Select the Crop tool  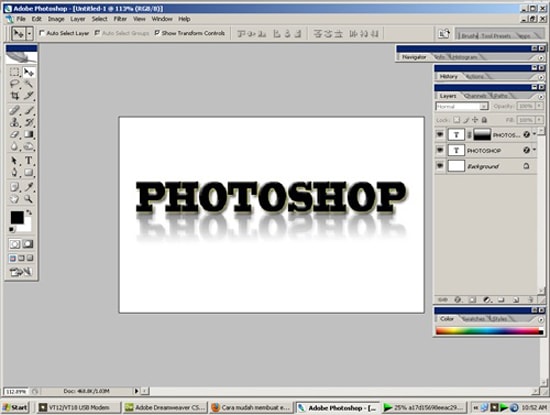(14, 95)
